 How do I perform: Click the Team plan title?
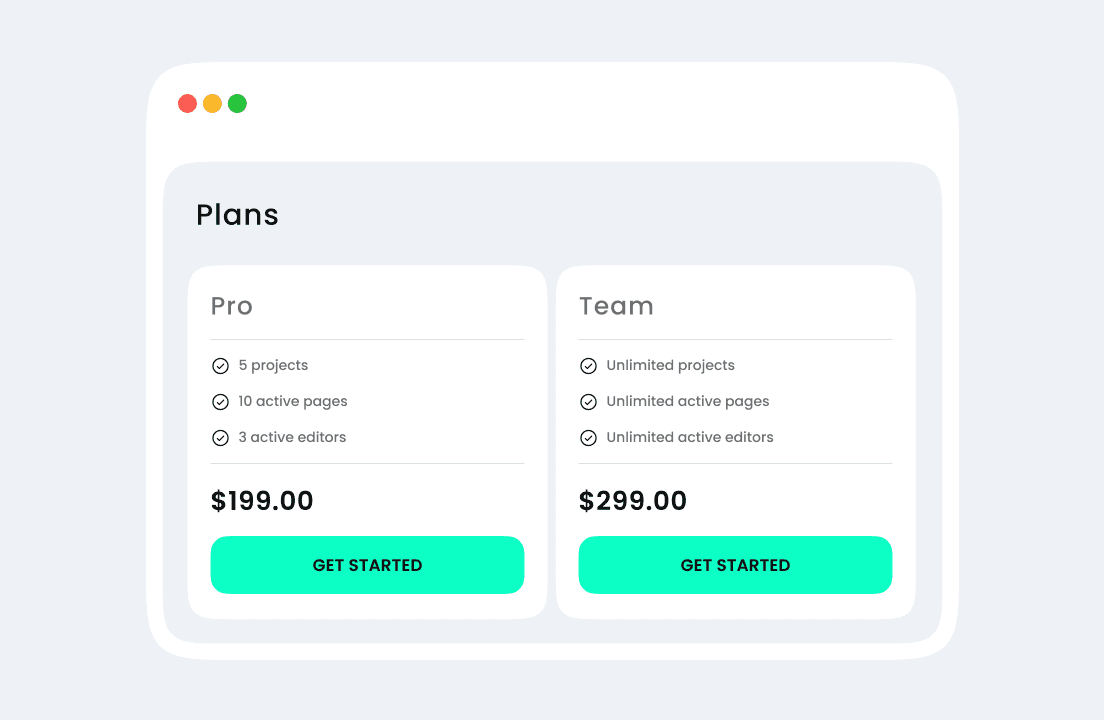616,306
